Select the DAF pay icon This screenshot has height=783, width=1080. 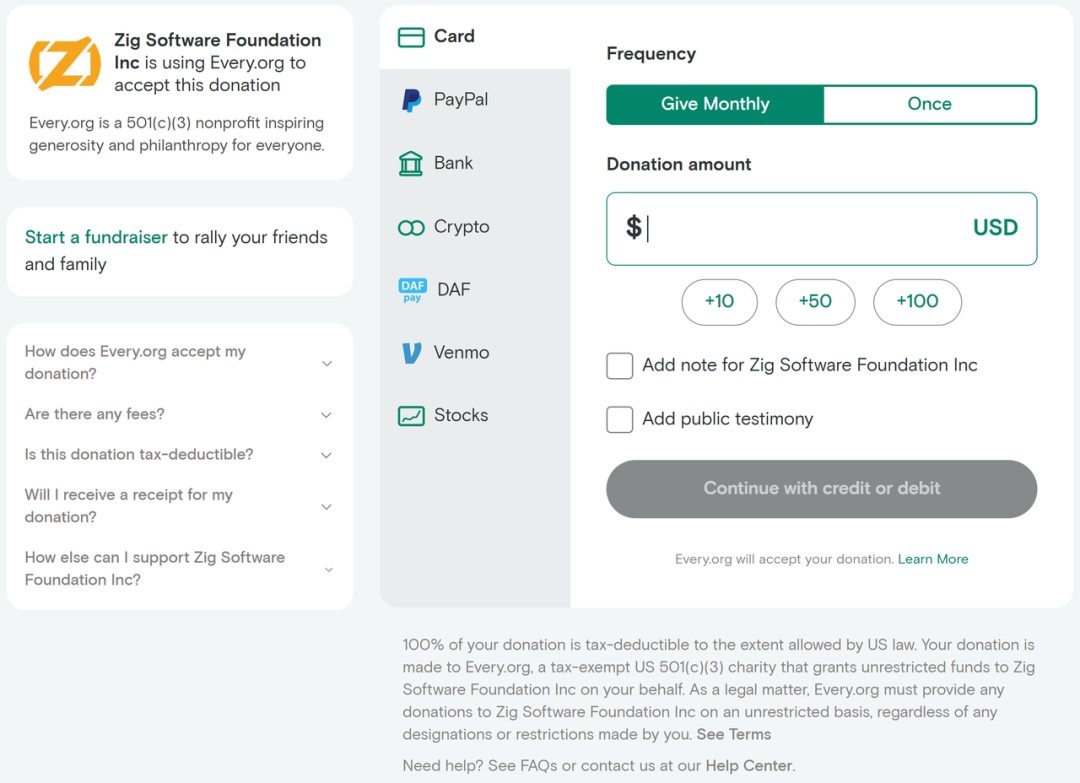412,290
